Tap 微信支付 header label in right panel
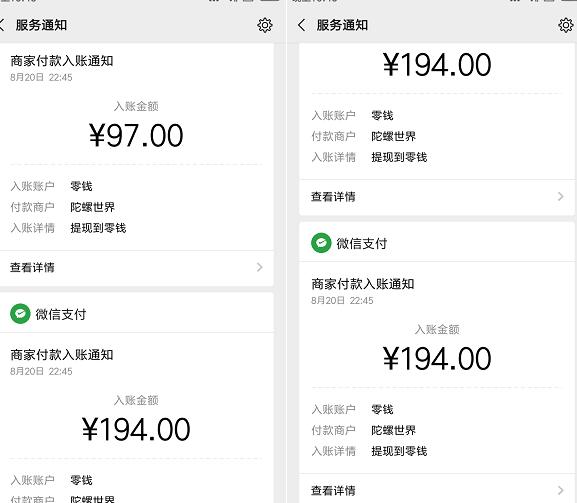 [362, 244]
